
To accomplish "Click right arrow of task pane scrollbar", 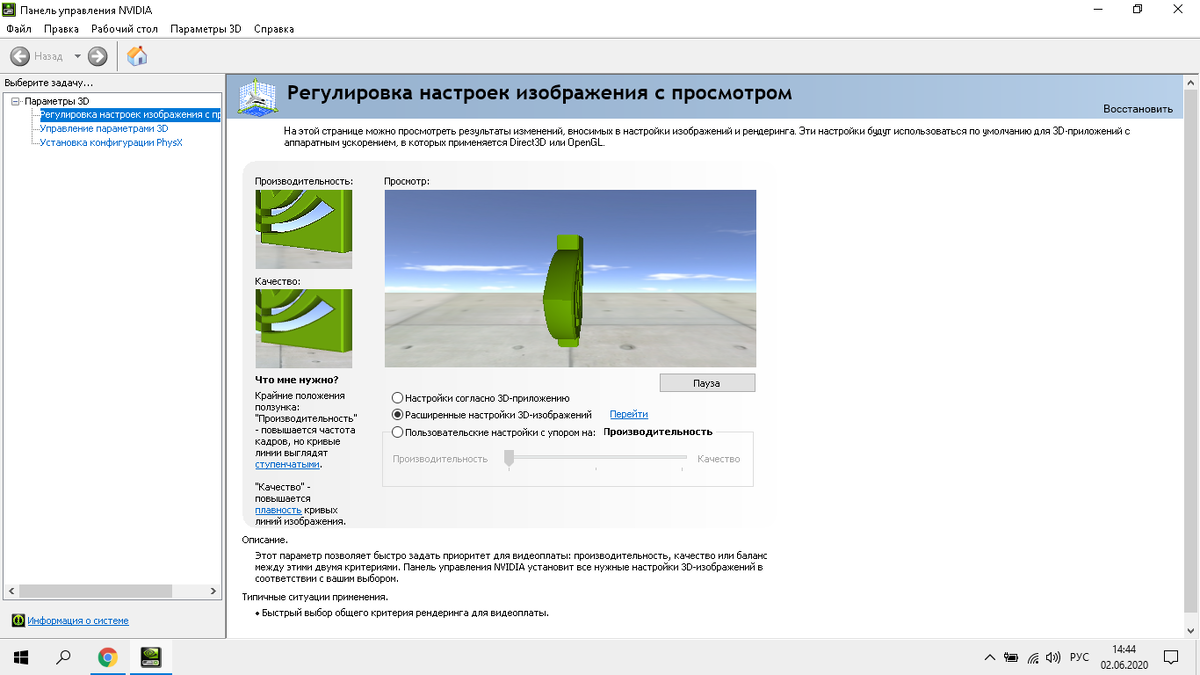I will click(x=212, y=591).
